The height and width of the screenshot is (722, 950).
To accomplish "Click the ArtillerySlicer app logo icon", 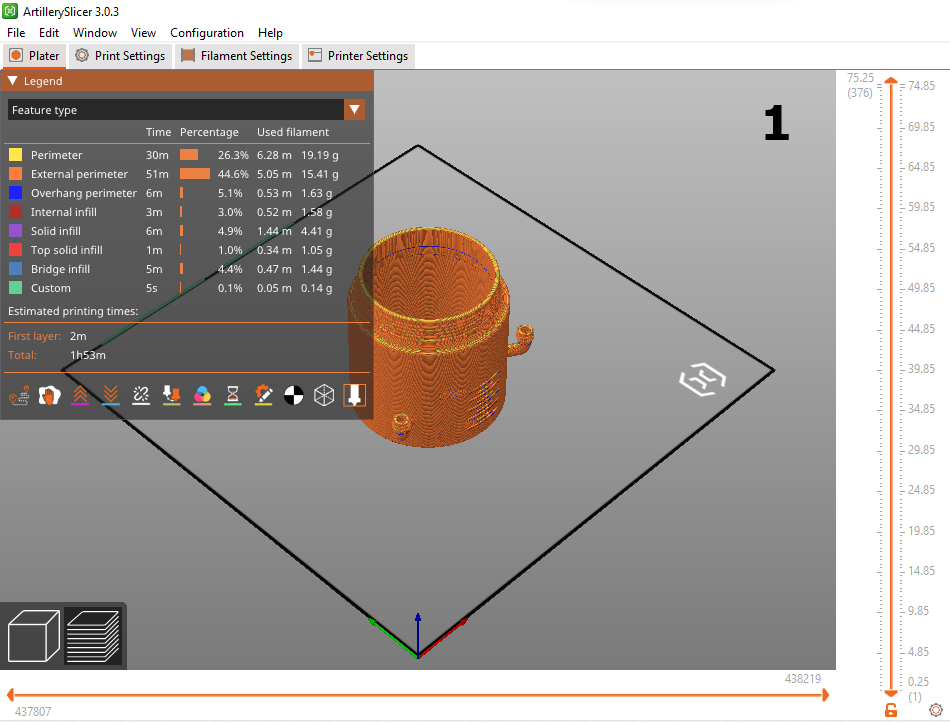I will click(10, 11).
